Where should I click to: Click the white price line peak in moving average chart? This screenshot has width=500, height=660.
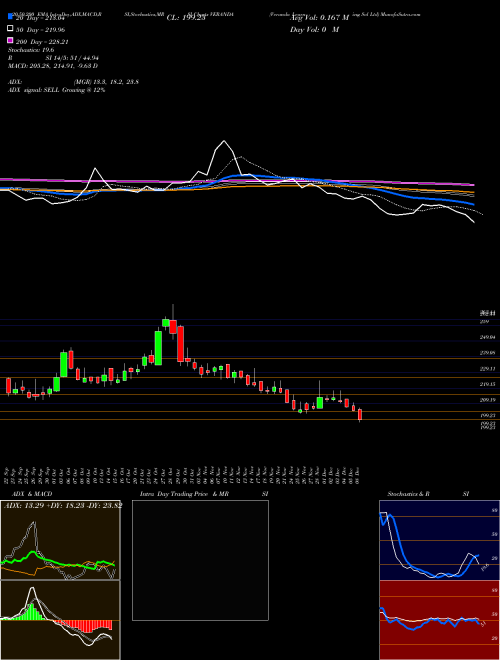[224, 141]
